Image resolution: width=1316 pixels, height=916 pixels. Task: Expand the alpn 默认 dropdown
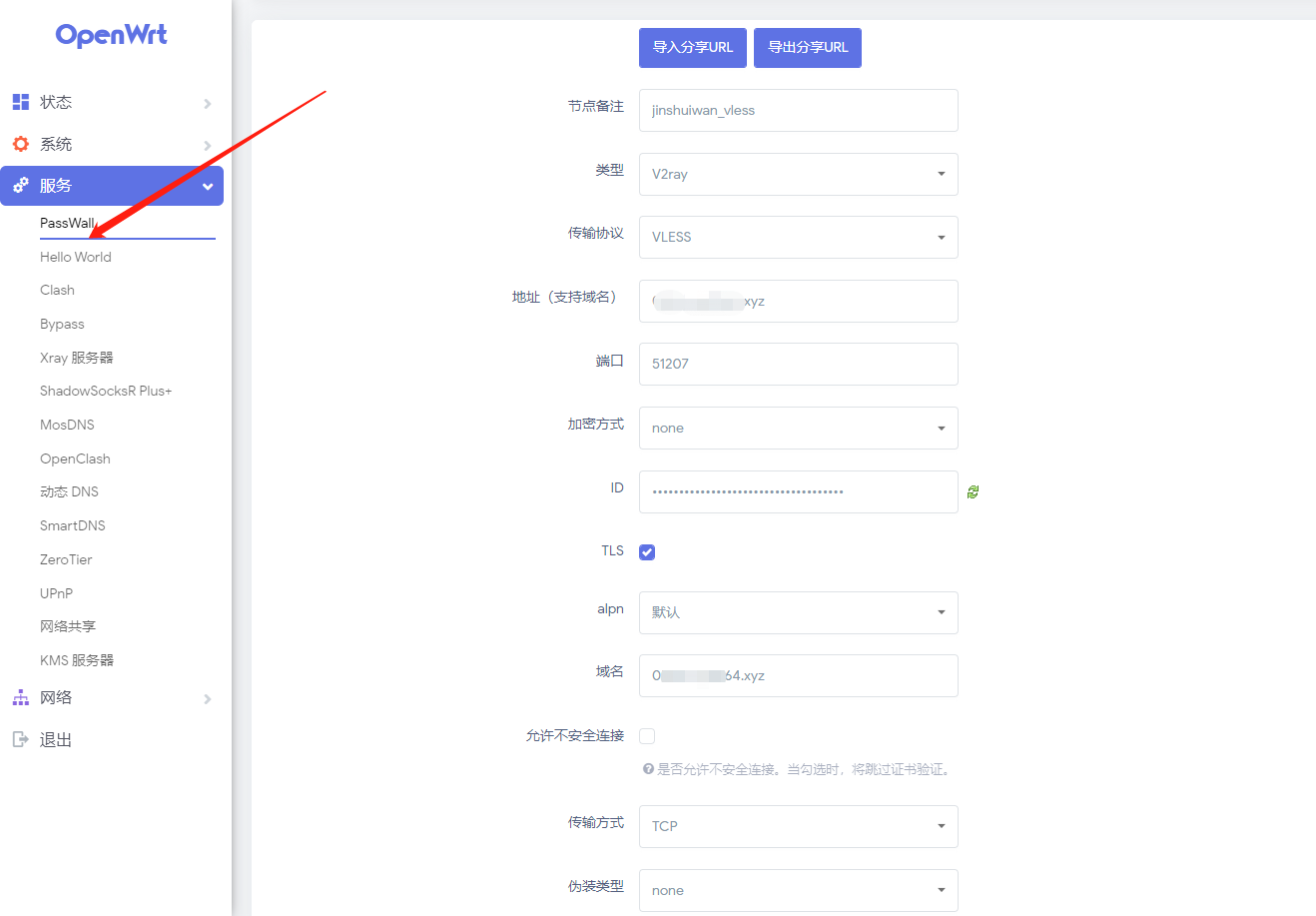[x=798, y=612]
